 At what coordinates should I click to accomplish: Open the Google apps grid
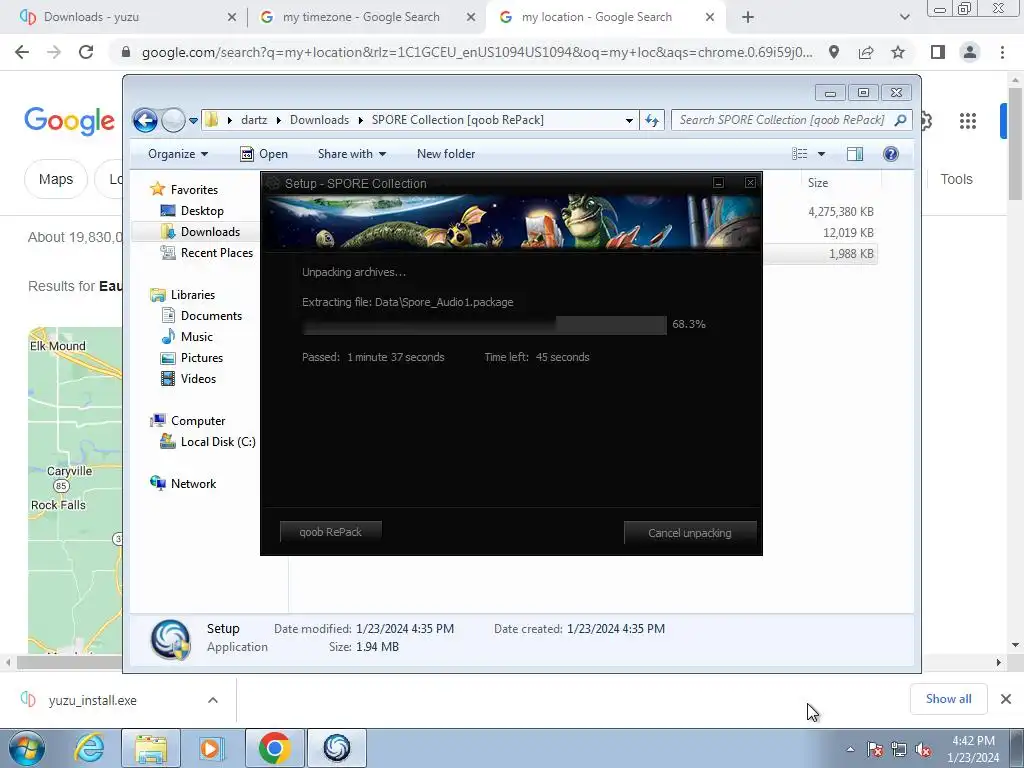pyautogui.click(x=968, y=120)
